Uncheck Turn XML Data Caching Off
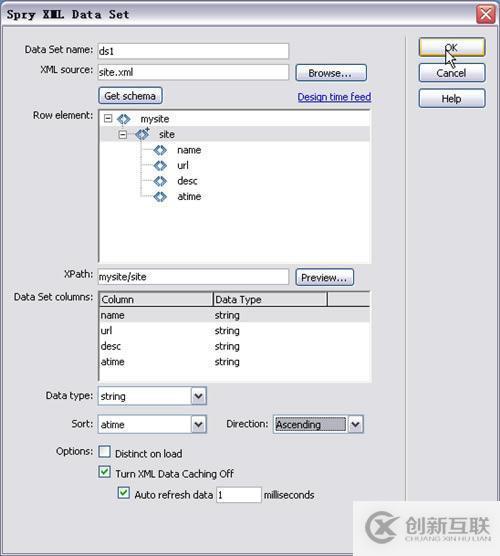 pyautogui.click(x=104, y=472)
